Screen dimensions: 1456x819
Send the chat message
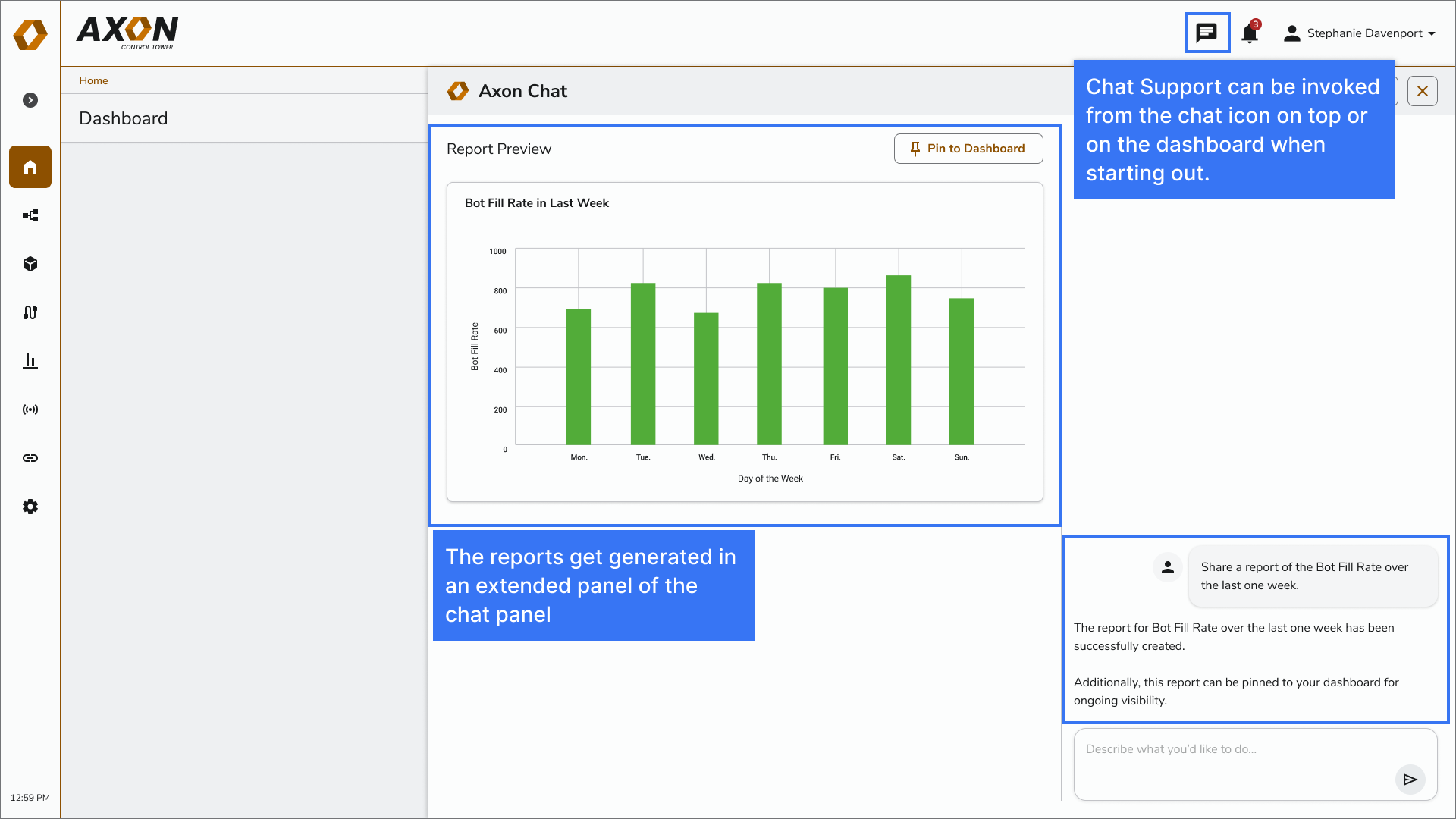[x=1410, y=779]
